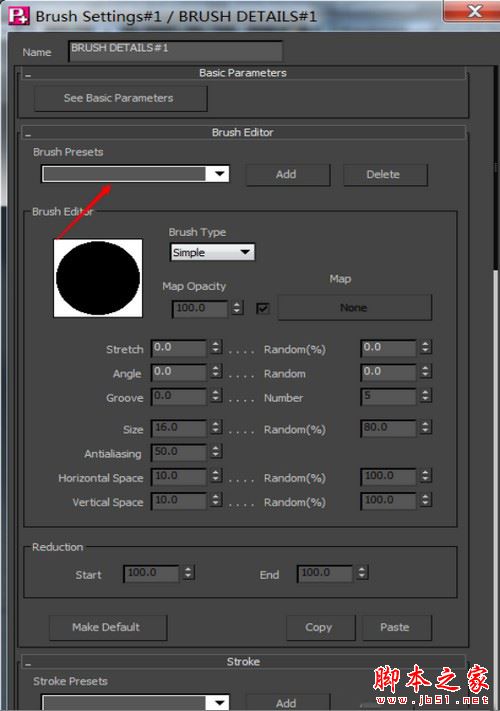Click the Size Random(%) field 80.0
This screenshot has height=711, width=500.
click(388, 429)
